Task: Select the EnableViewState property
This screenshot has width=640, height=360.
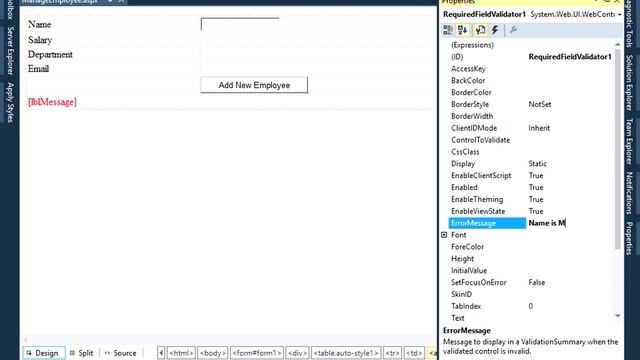Action: pos(478,211)
